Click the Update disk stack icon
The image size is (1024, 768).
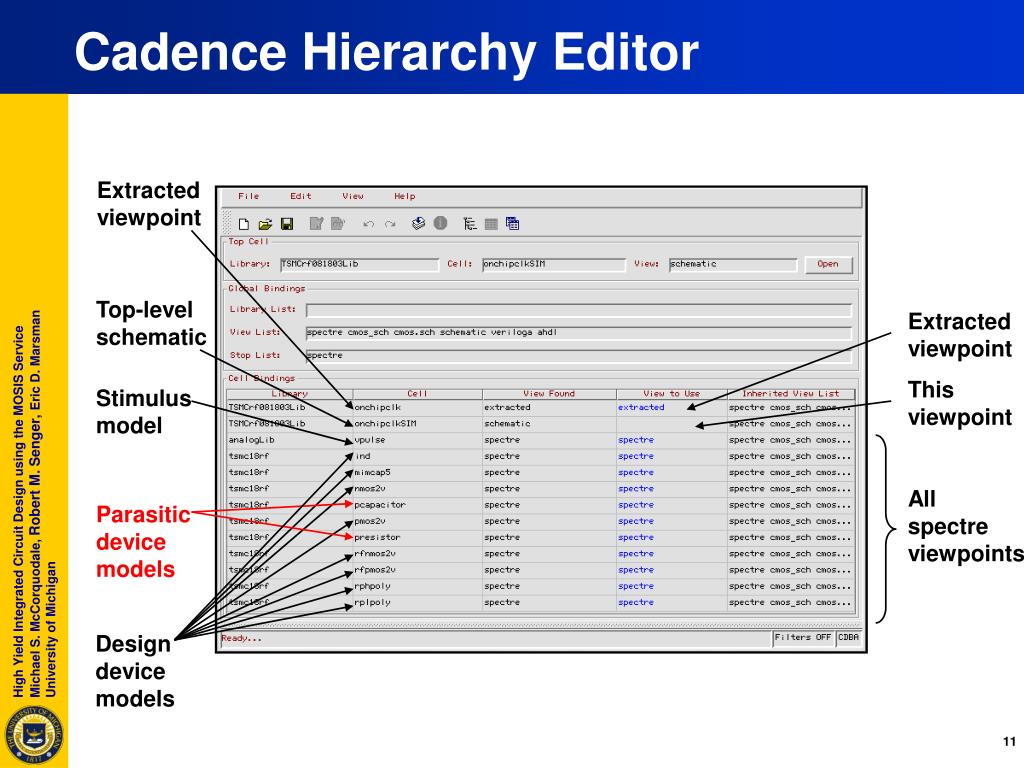click(x=419, y=223)
